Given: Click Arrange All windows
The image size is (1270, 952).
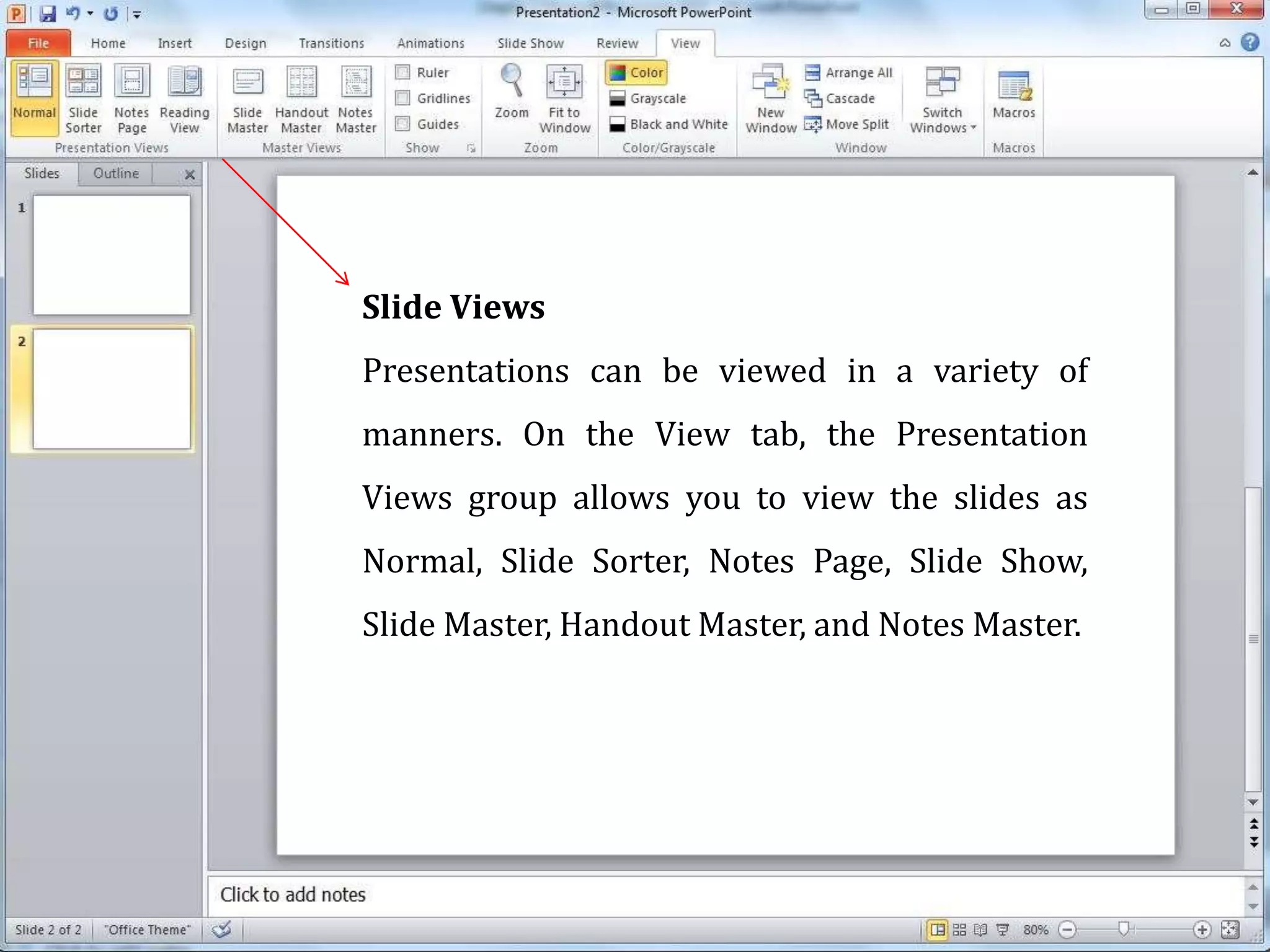Looking at the screenshot, I should (x=848, y=73).
